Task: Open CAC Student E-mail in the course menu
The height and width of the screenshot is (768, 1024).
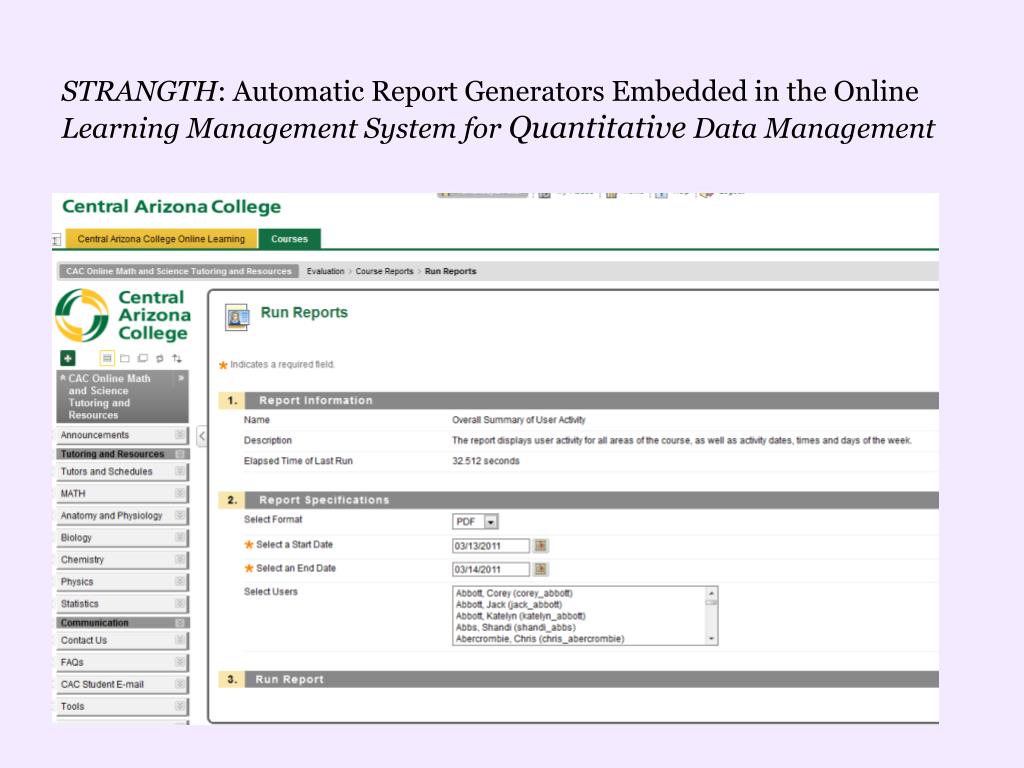Action: 102,684
